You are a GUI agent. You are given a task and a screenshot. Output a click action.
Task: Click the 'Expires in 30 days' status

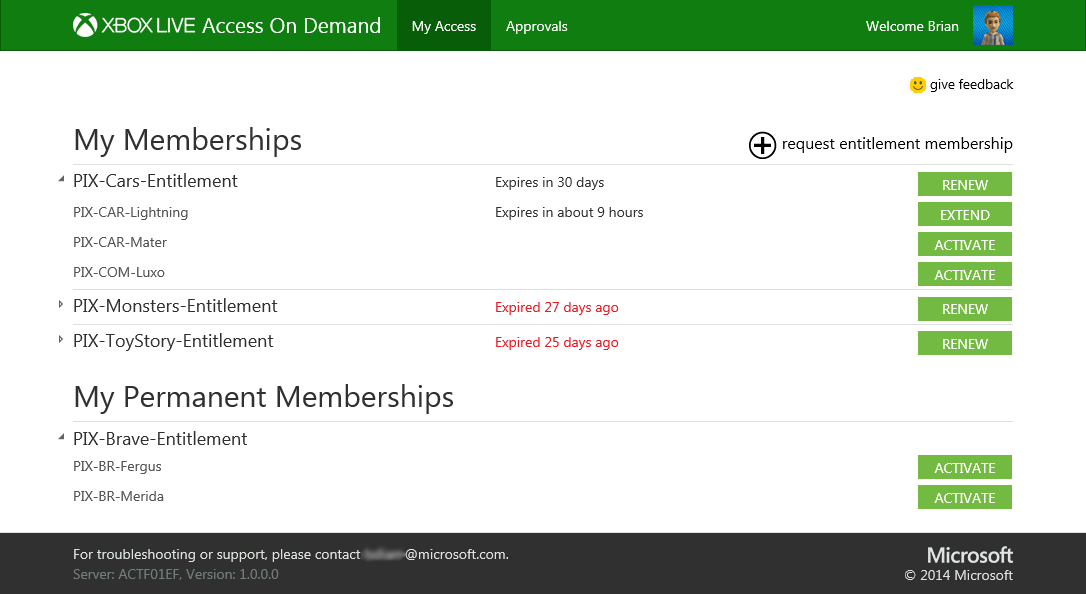click(x=549, y=182)
